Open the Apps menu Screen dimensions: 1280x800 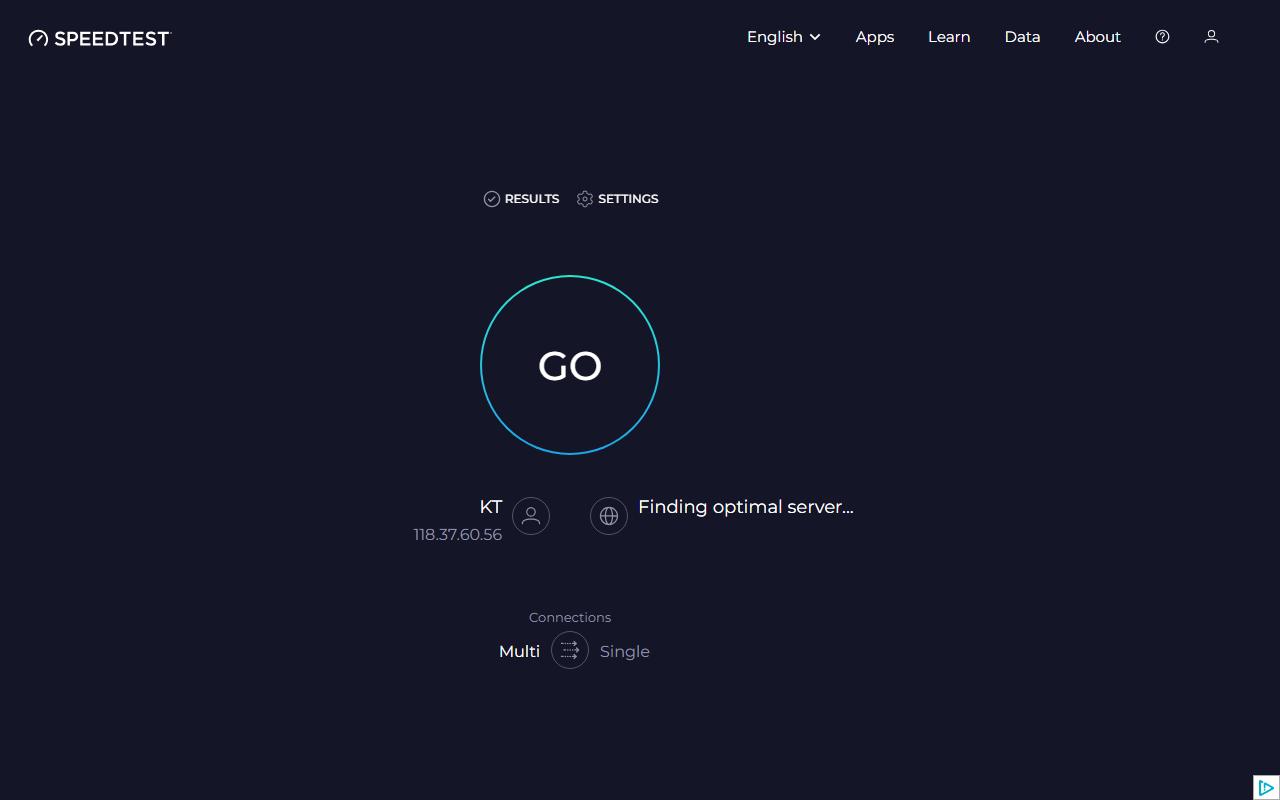(x=875, y=37)
